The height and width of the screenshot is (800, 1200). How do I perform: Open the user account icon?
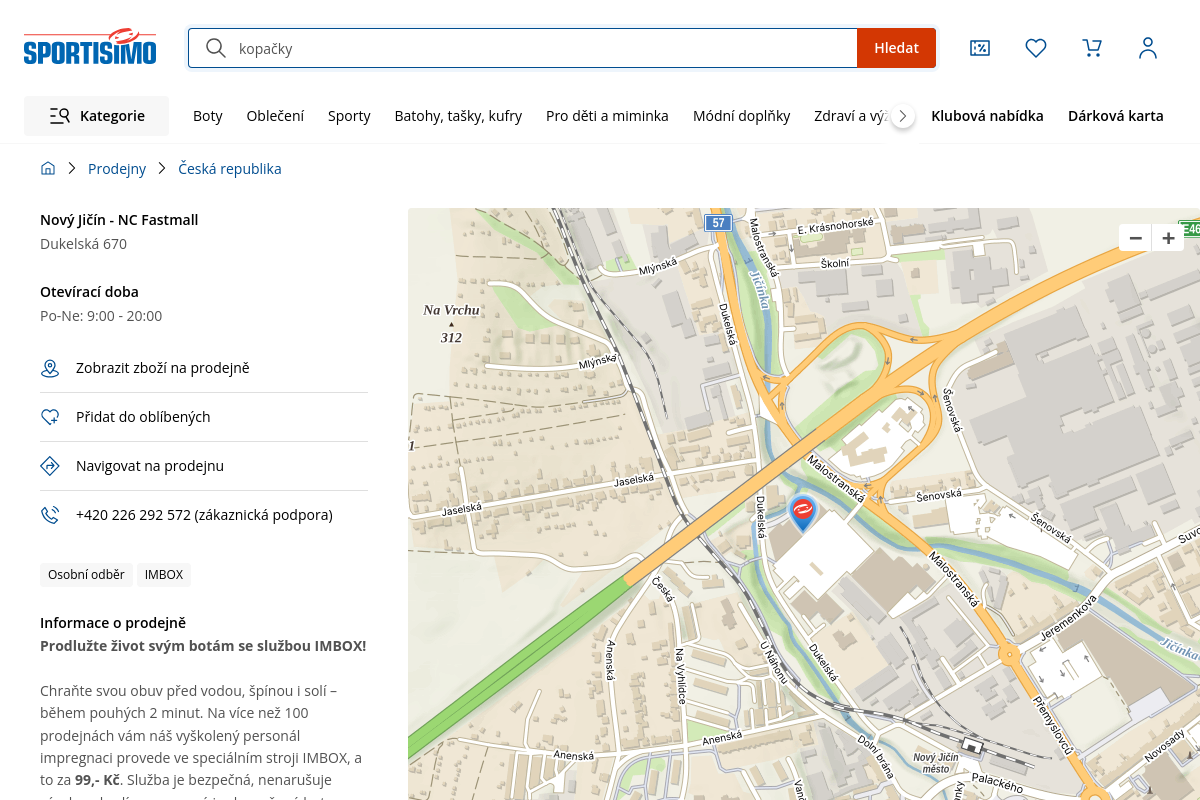(x=1148, y=48)
